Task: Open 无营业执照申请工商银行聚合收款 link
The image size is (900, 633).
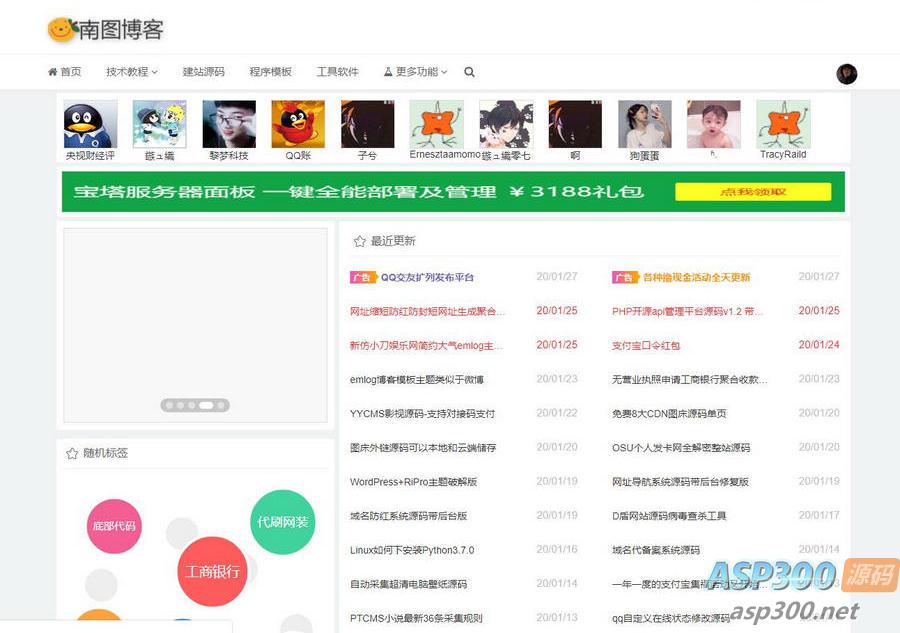Action: (689, 379)
